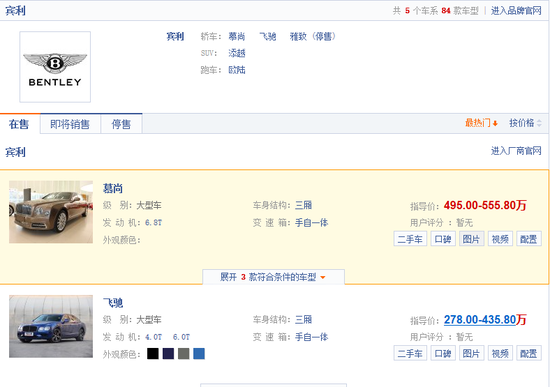Select the dark navy 飞驰 color swatch
Image resolution: width=550 pixels, height=387 pixels.
(168, 354)
